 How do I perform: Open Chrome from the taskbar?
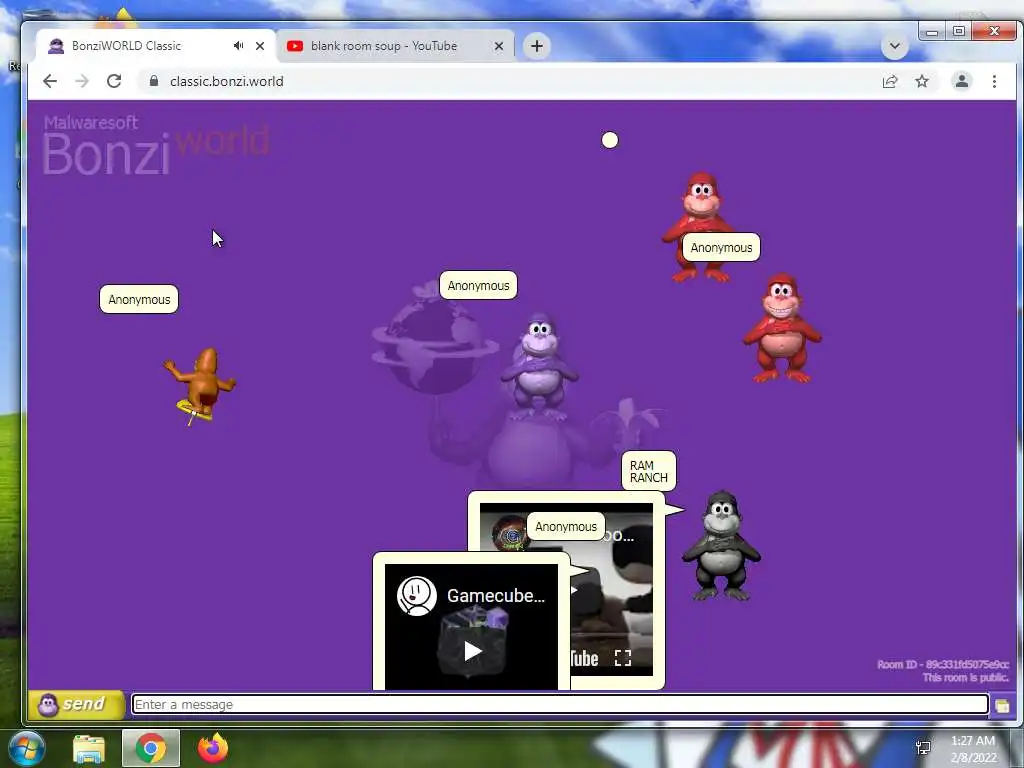(151, 748)
